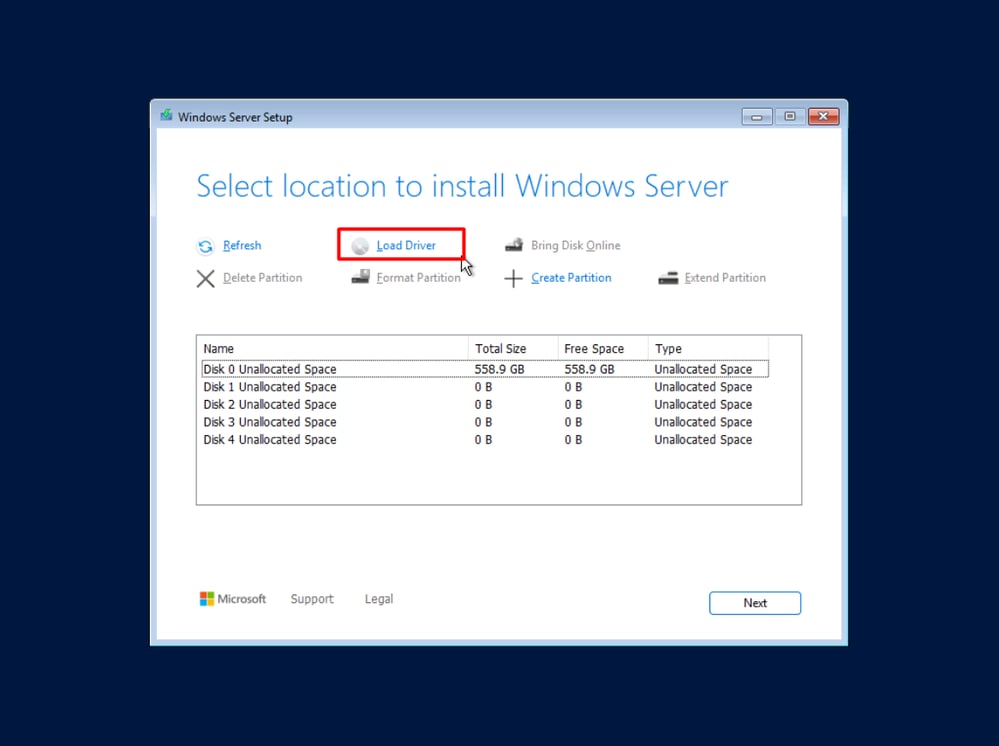This screenshot has width=999, height=746.
Task: Select the Disk 0 entry with 558.9 GB
Action: click(330, 369)
